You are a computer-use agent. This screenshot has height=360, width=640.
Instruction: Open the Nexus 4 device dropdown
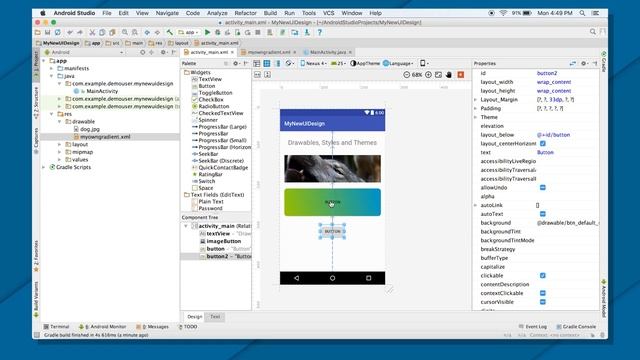[313, 63]
